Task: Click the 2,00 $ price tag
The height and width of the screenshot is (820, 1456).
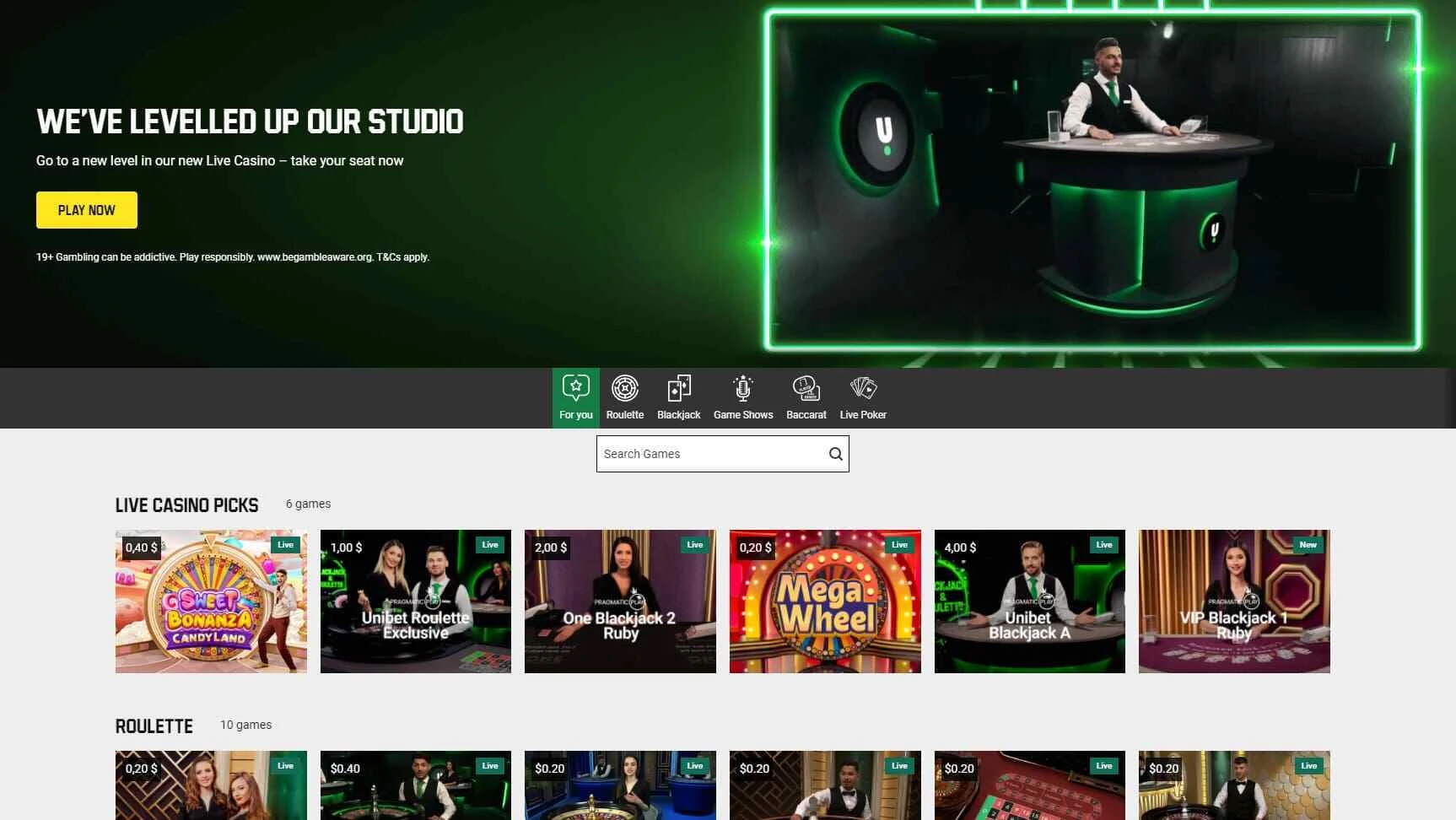Action: coord(551,548)
